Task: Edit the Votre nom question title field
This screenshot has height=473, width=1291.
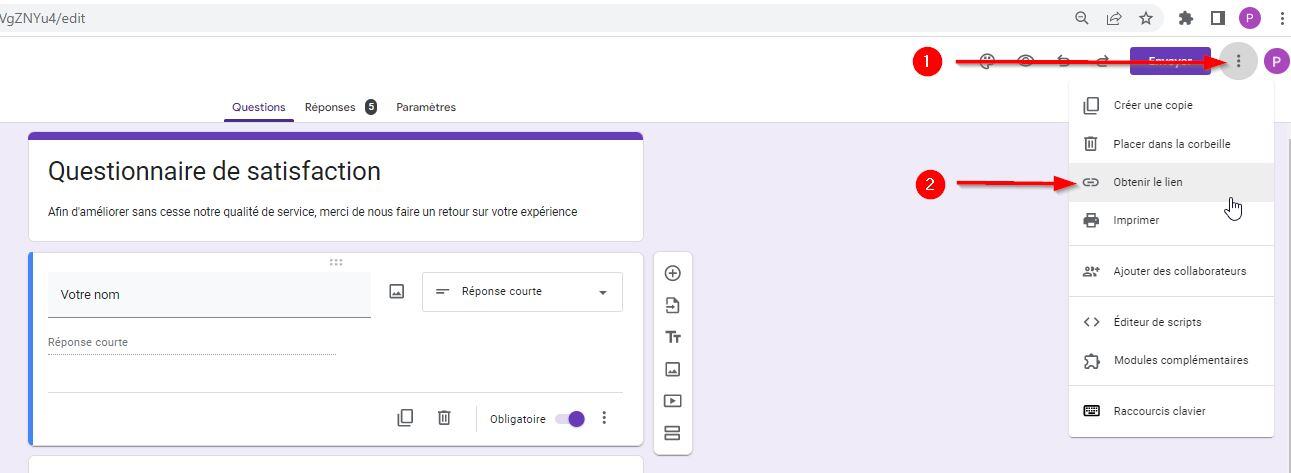Action: (x=209, y=295)
